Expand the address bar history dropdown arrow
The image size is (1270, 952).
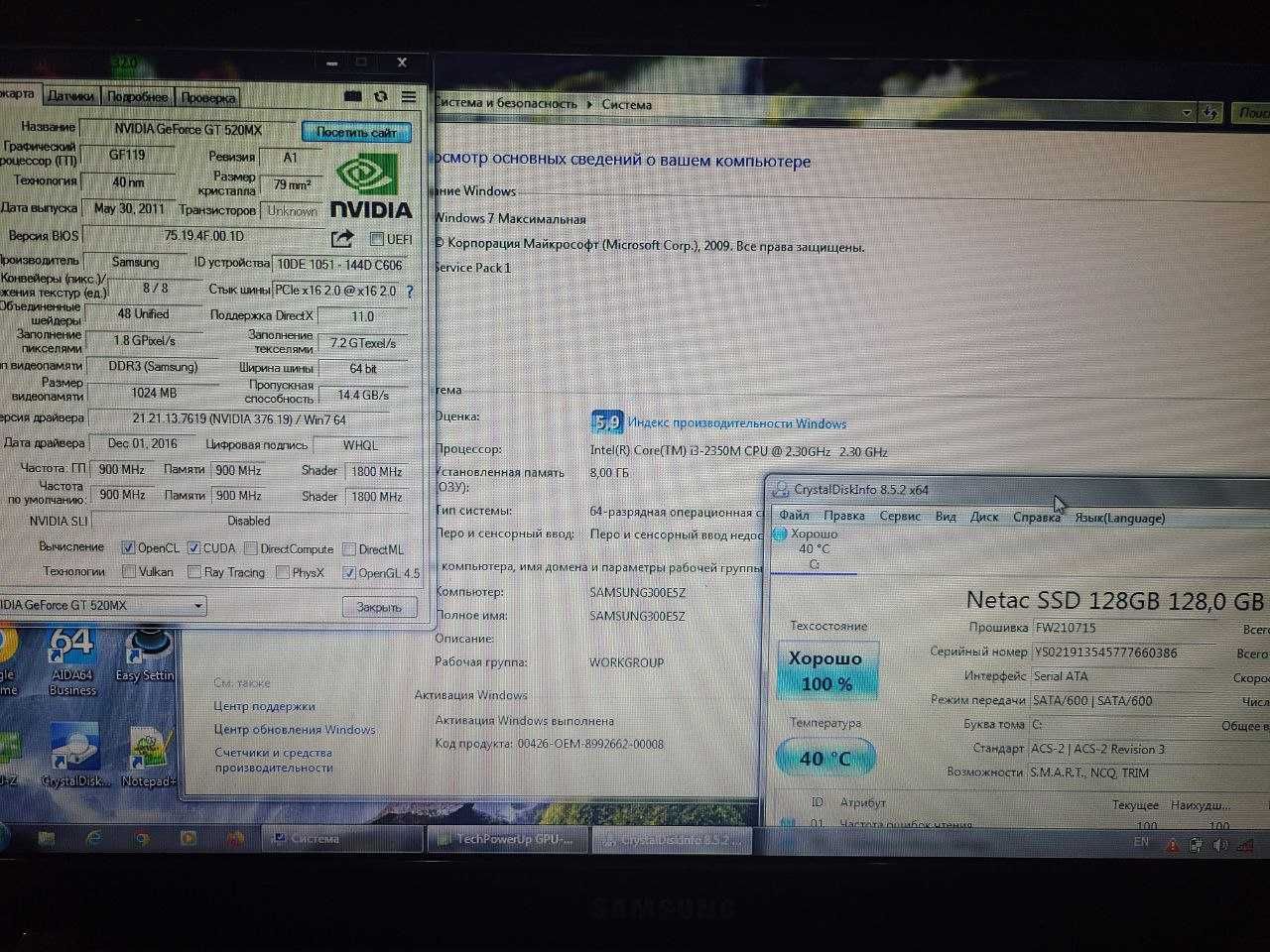pos(1187,113)
